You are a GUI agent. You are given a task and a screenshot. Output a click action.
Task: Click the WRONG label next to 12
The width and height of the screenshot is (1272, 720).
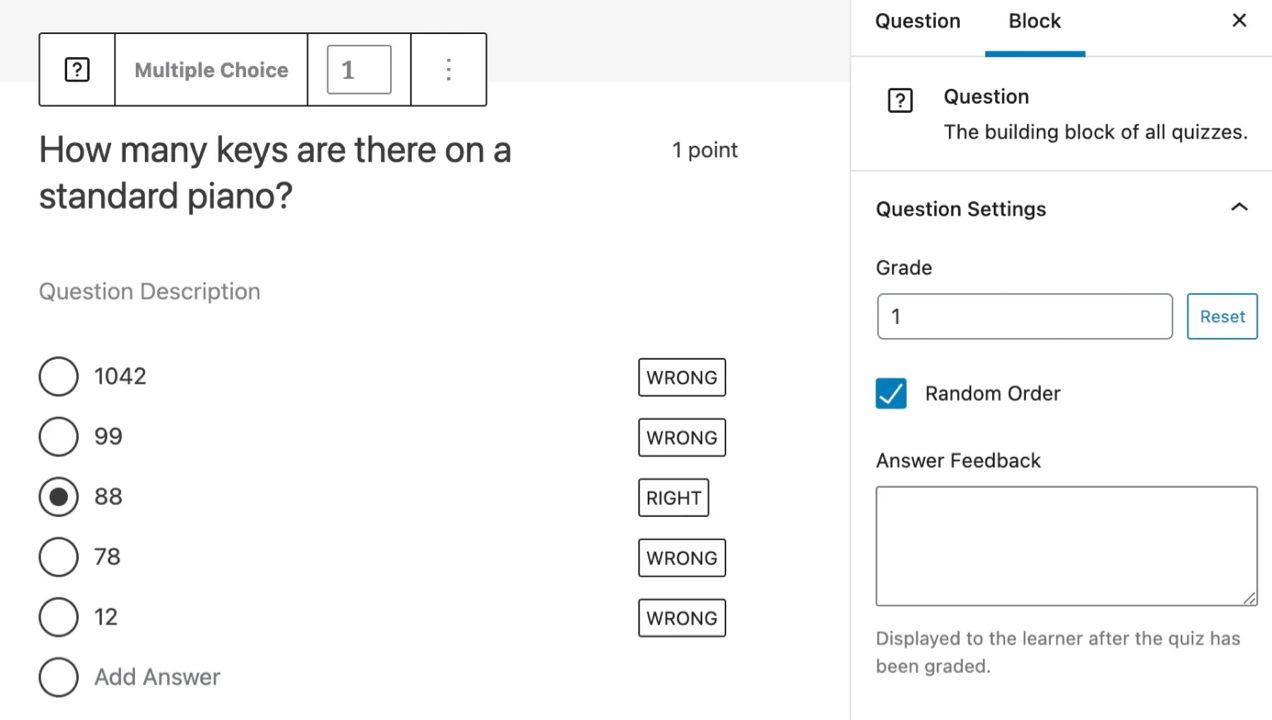pos(681,617)
